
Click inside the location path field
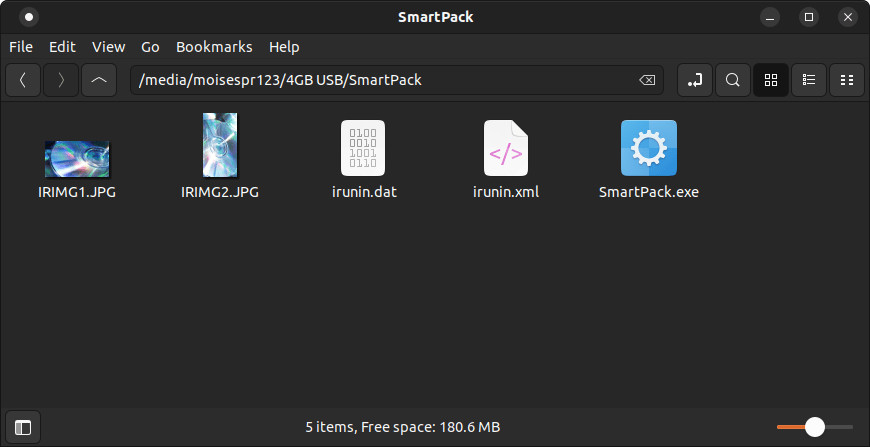tap(380, 80)
